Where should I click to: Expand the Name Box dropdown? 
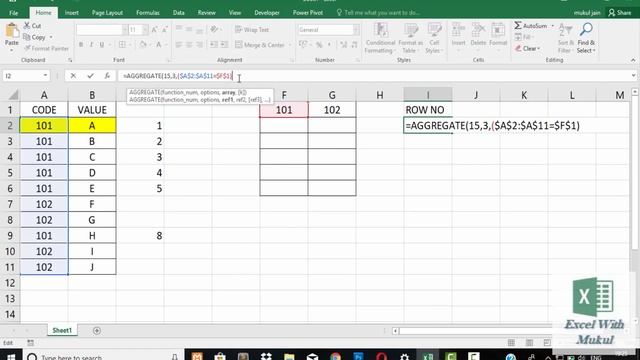pos(45,76)
